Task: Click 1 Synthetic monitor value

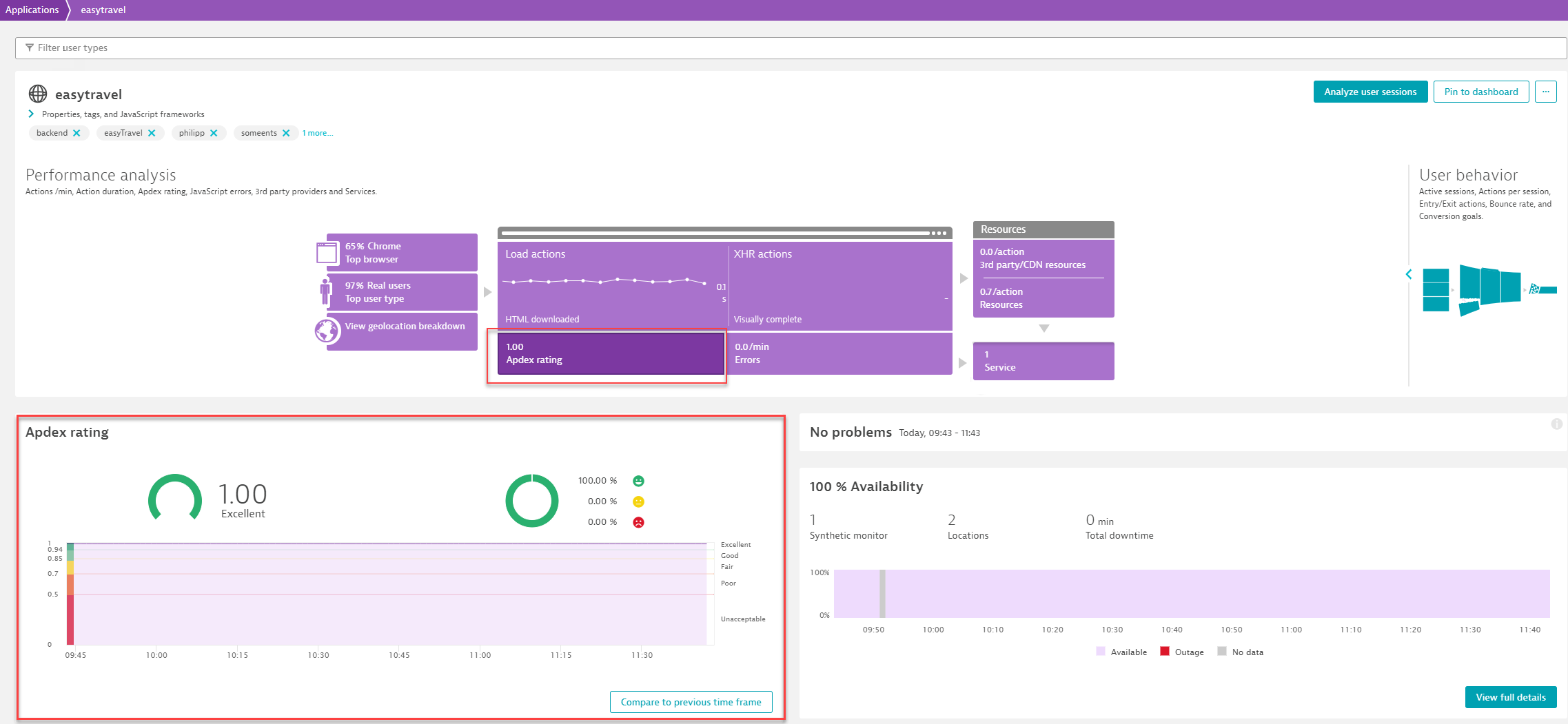Action: (x=813, y=520)
